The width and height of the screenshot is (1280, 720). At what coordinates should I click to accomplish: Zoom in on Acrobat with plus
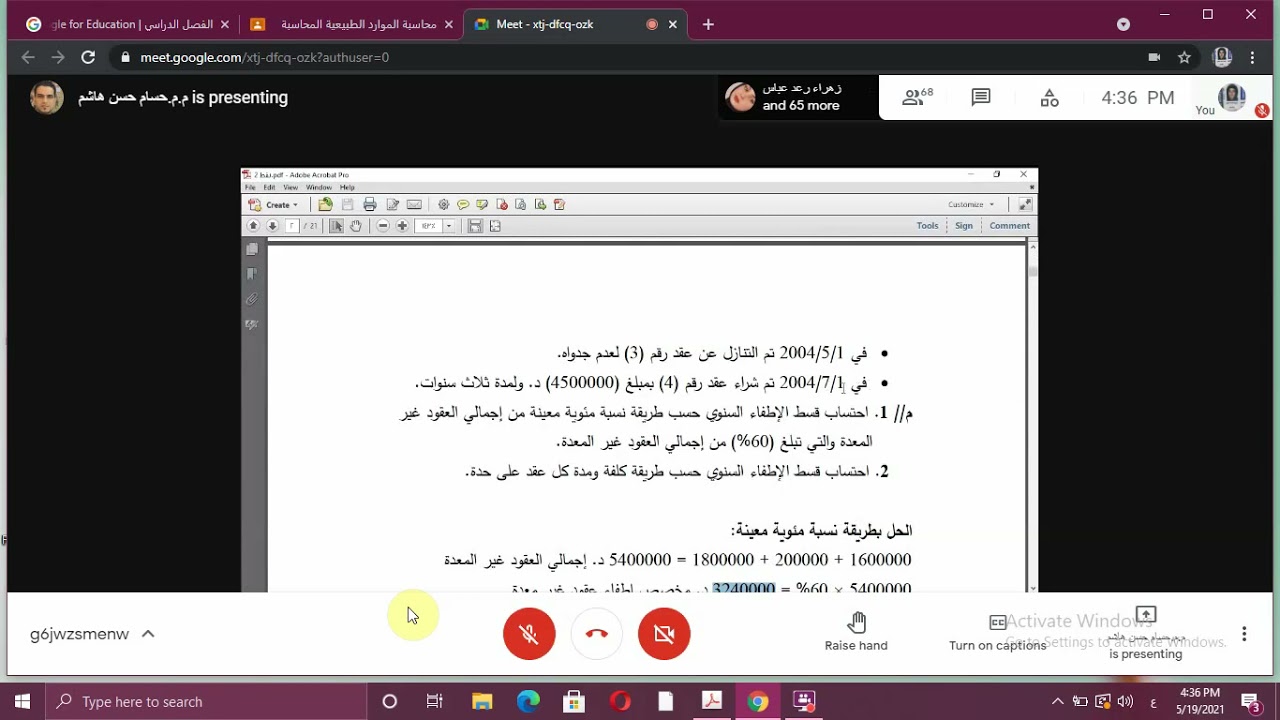pyautogui.click(x=402, y=226)
